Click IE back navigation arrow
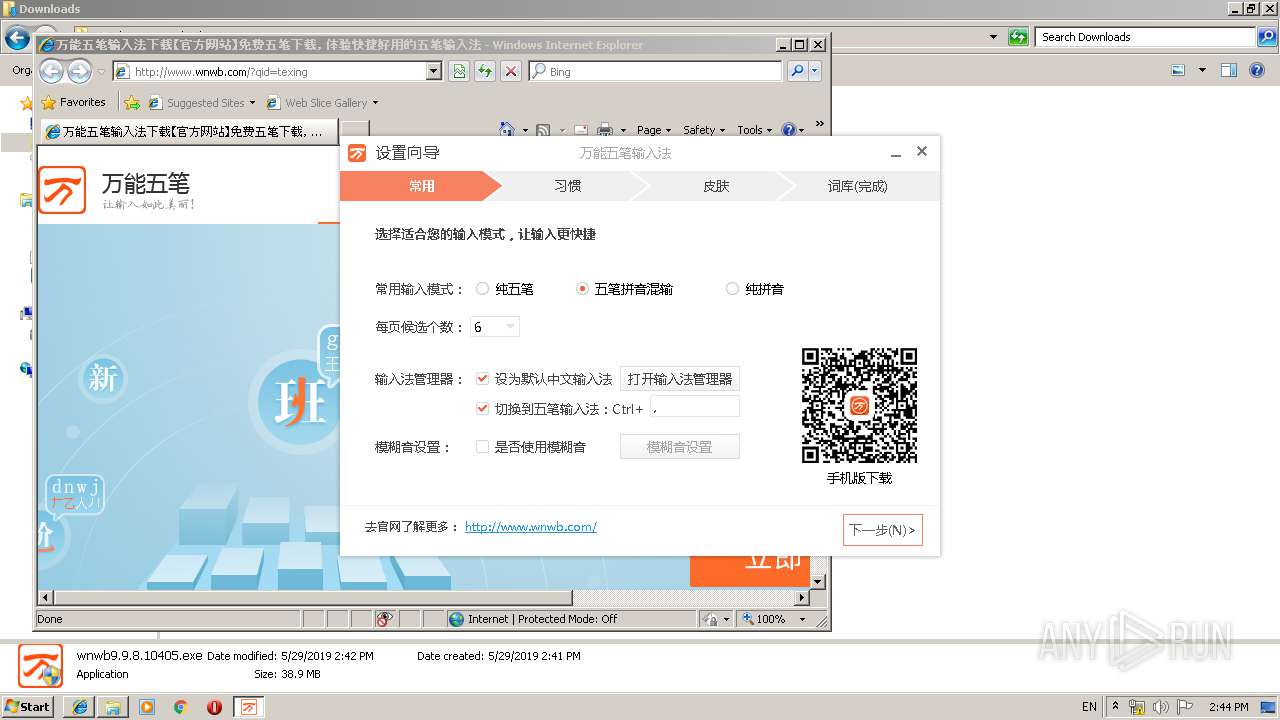1280x720 pixels. 51,71
